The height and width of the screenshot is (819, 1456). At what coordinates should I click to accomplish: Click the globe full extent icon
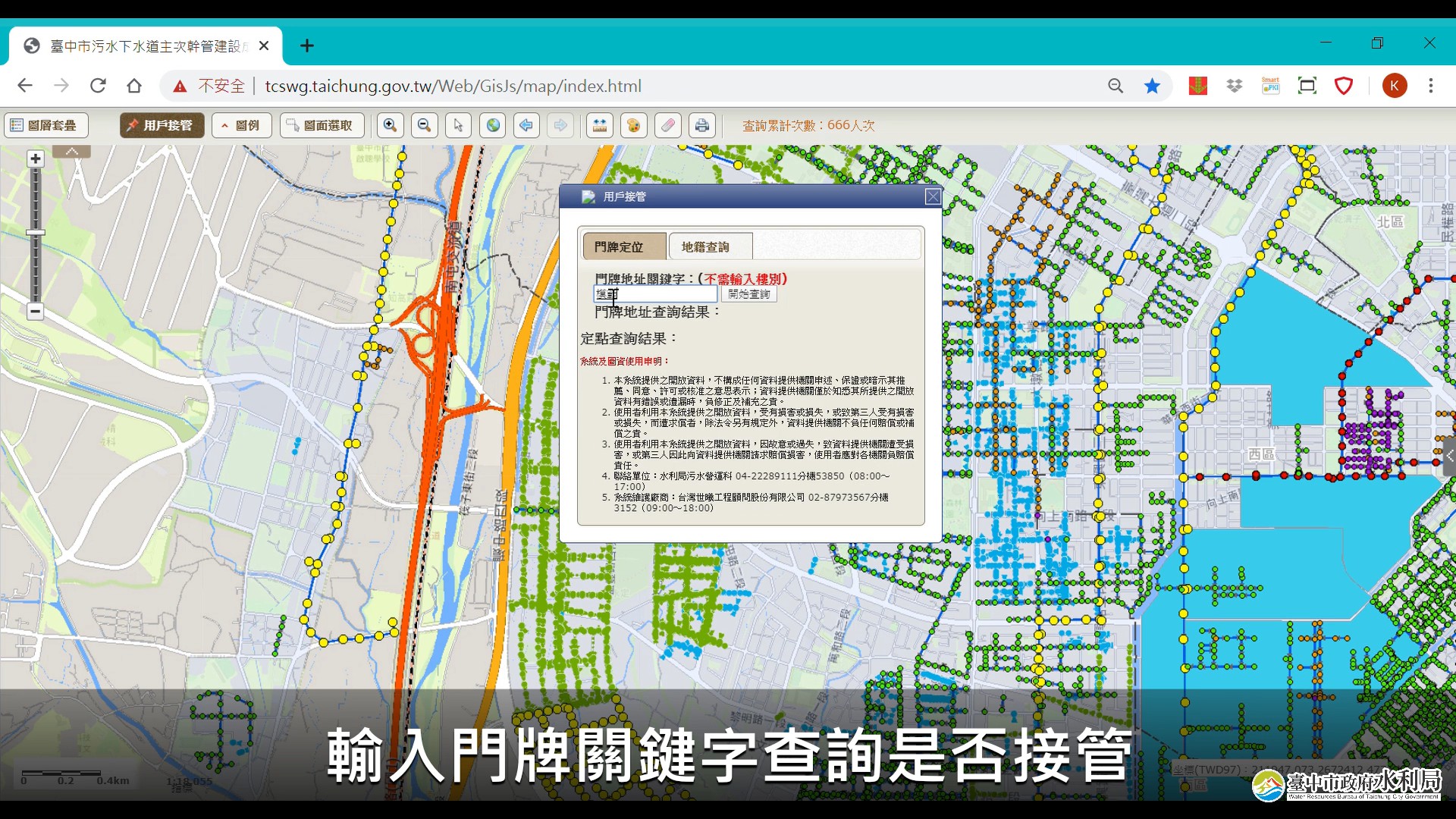[493, 125]
